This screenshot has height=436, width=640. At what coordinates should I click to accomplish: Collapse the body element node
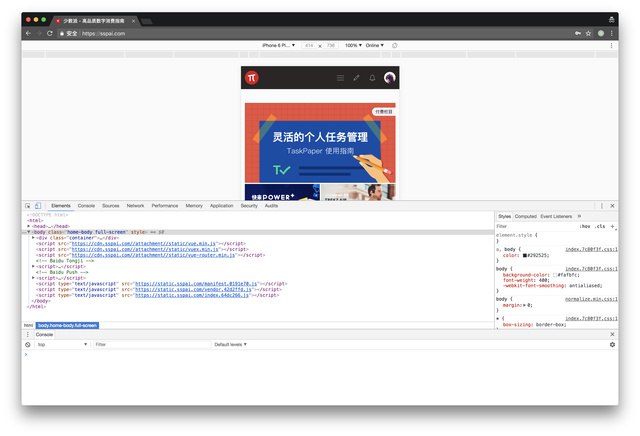pos(29,232)
